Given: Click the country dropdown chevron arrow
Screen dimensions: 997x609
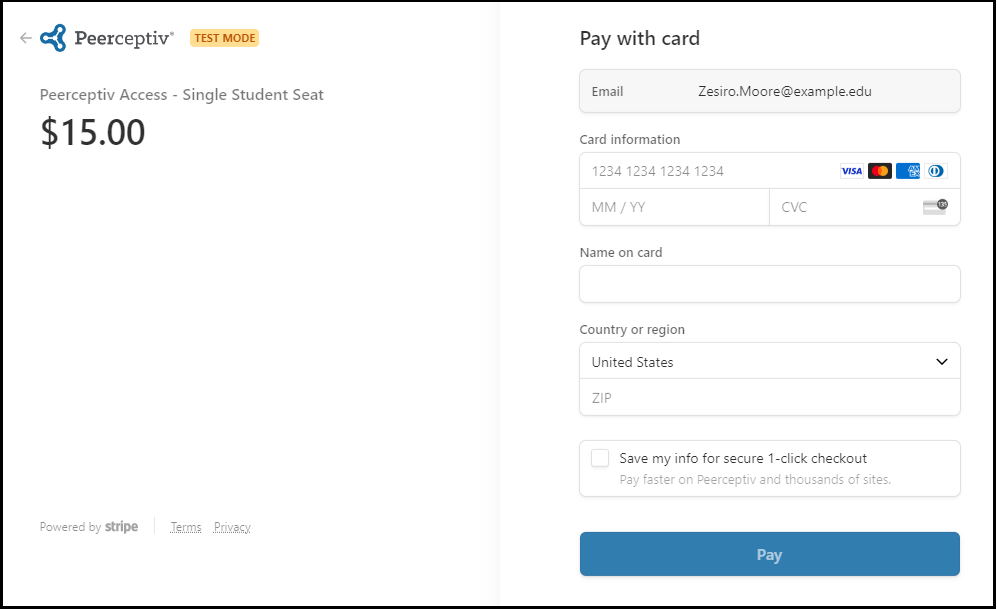Looking at the screenshot, I should pyautogui.click(x=941, y=362).
